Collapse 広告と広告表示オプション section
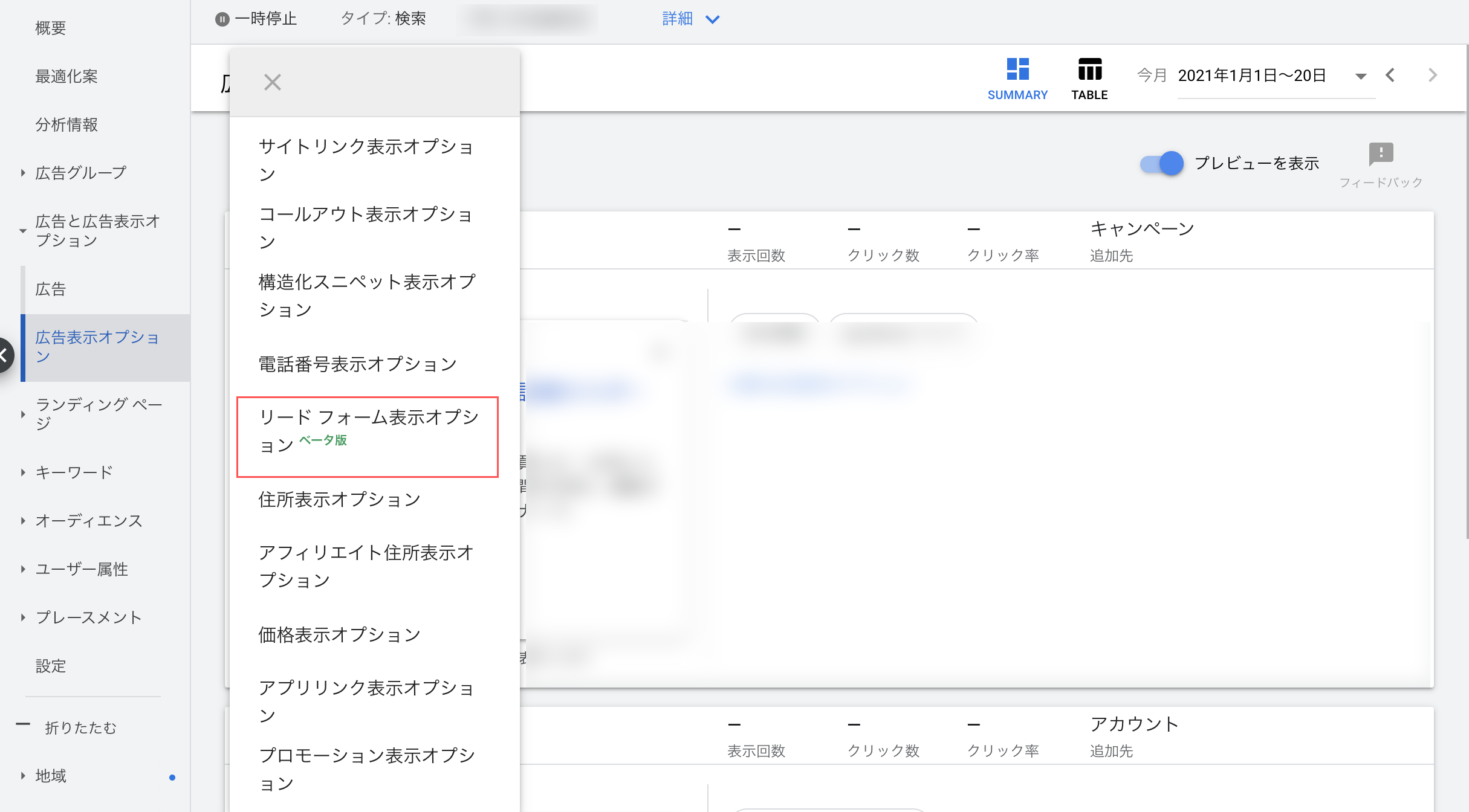This screenshot has height=812, width=1469. [23, 231]
